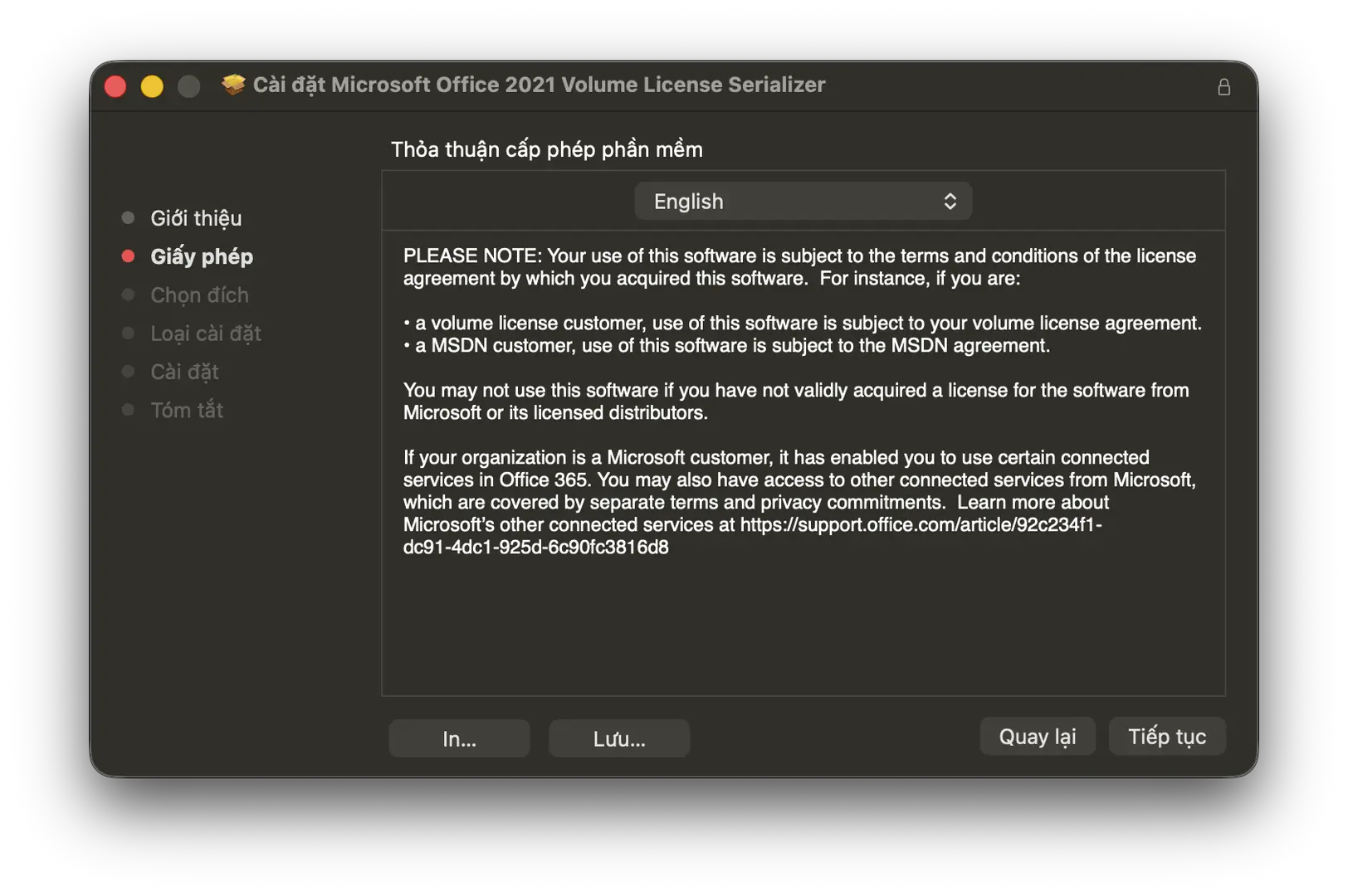Select the Cài đặt step in sidebar
Screen dimensions: 1348x896
pos(184,372)
